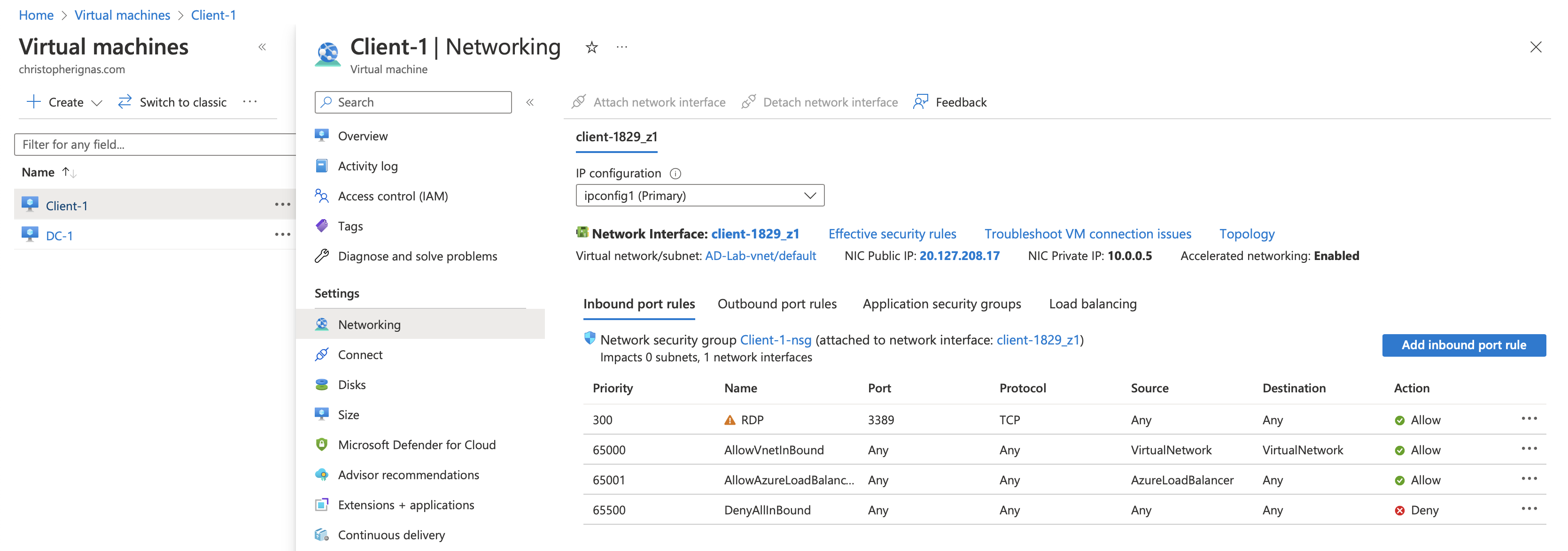
Task: Expand the Create dropdown arrow
Action: tap(96, 103)
